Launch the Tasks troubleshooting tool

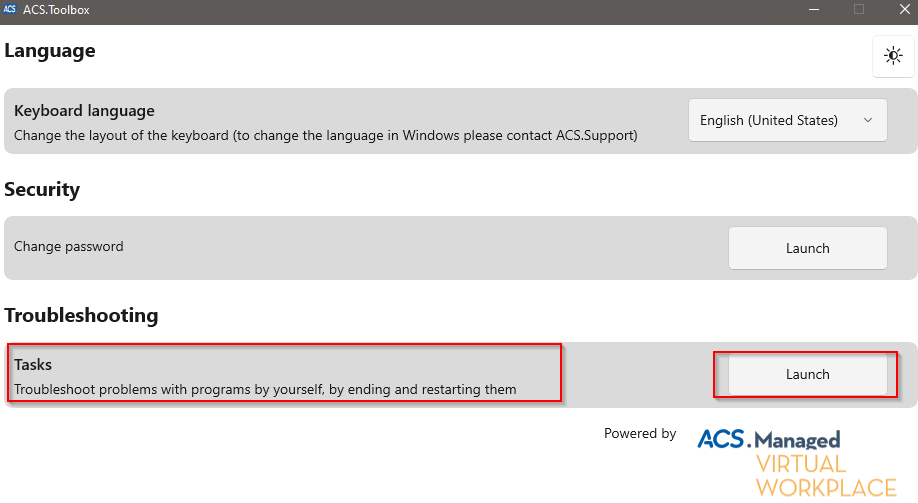807,374
